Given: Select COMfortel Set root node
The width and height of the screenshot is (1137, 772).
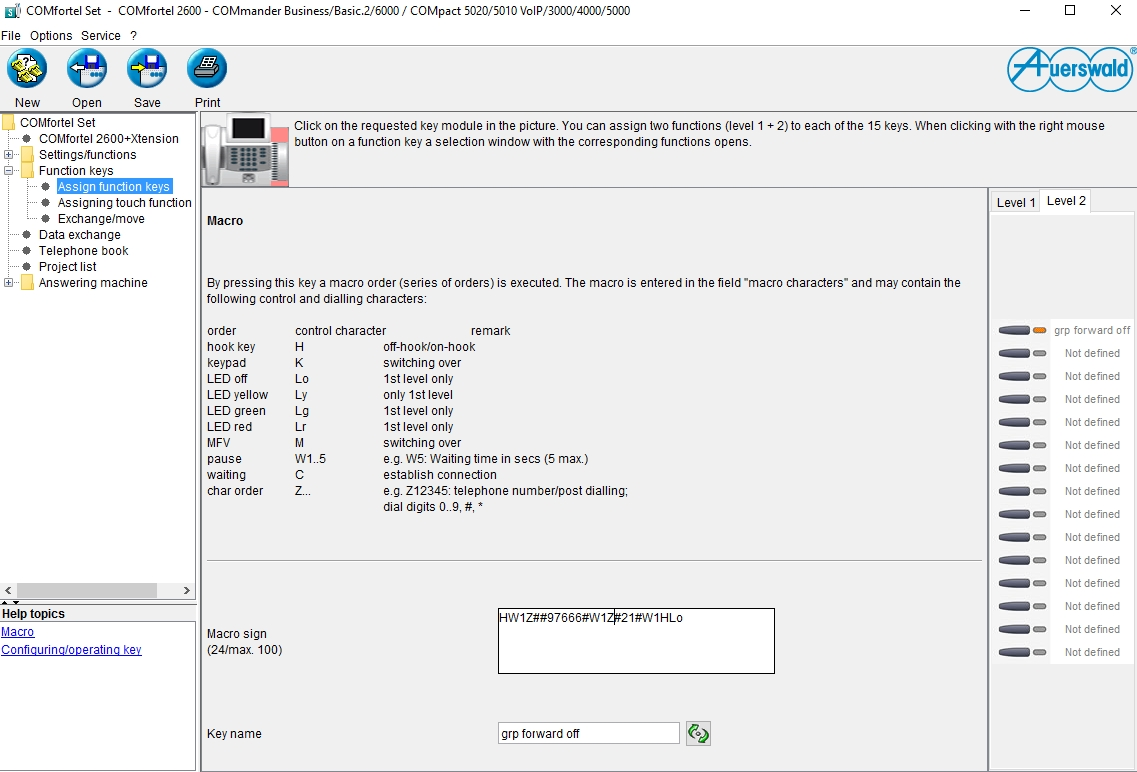Looking at the screenshot, I should click(57, 123).
